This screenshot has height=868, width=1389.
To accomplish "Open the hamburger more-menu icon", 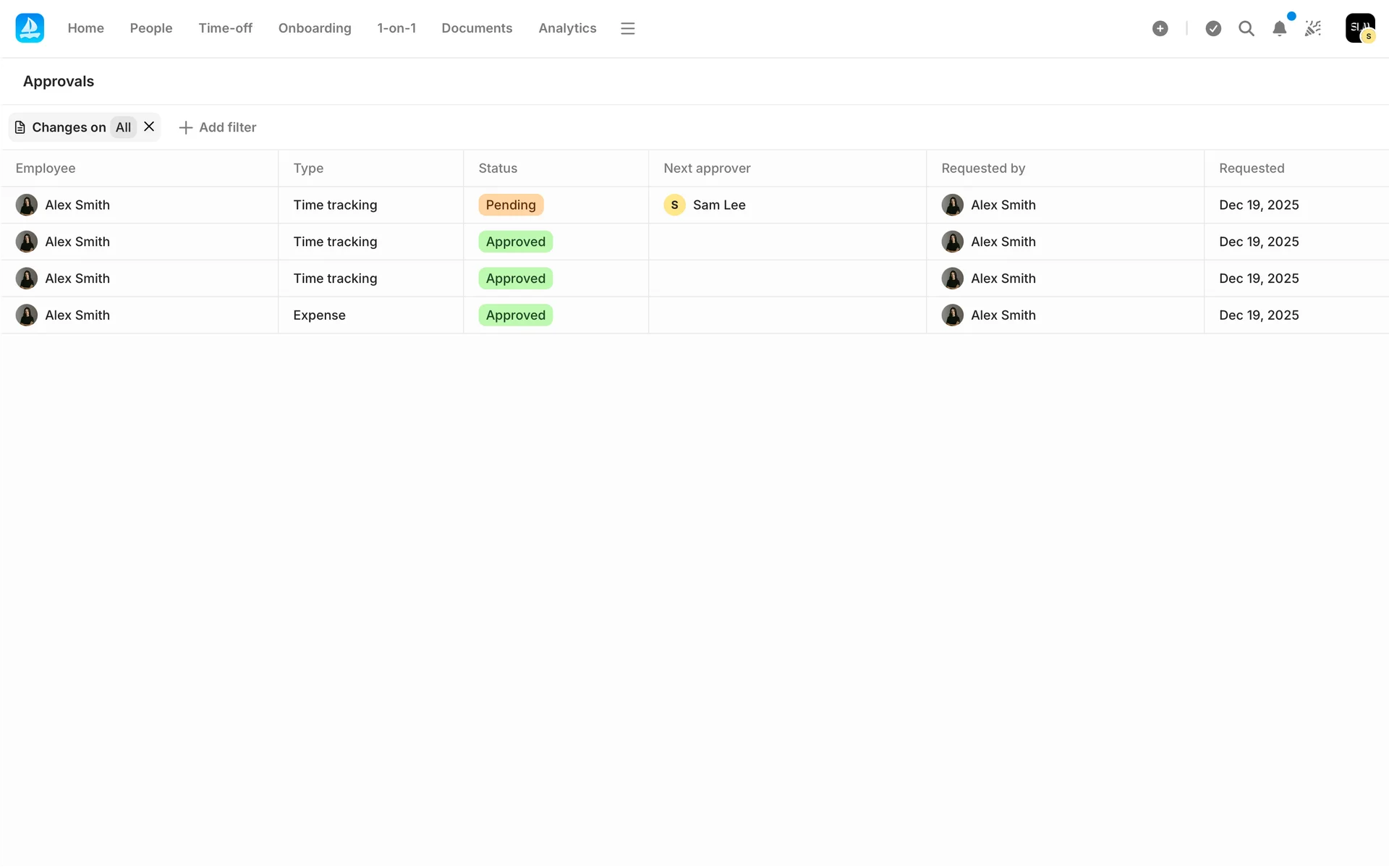I will (627, 28).
